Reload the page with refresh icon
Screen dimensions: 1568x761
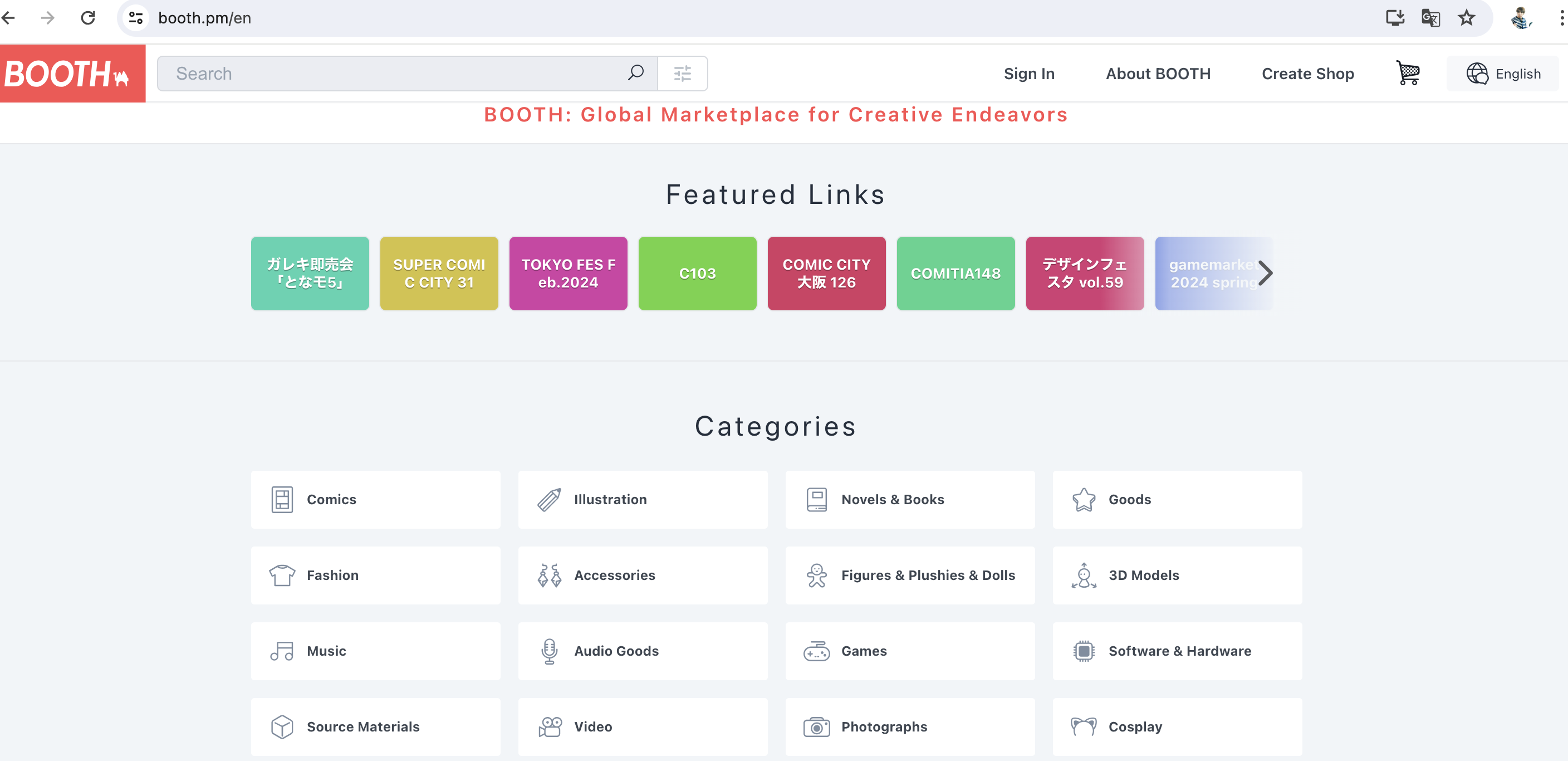tap(89, 18)
